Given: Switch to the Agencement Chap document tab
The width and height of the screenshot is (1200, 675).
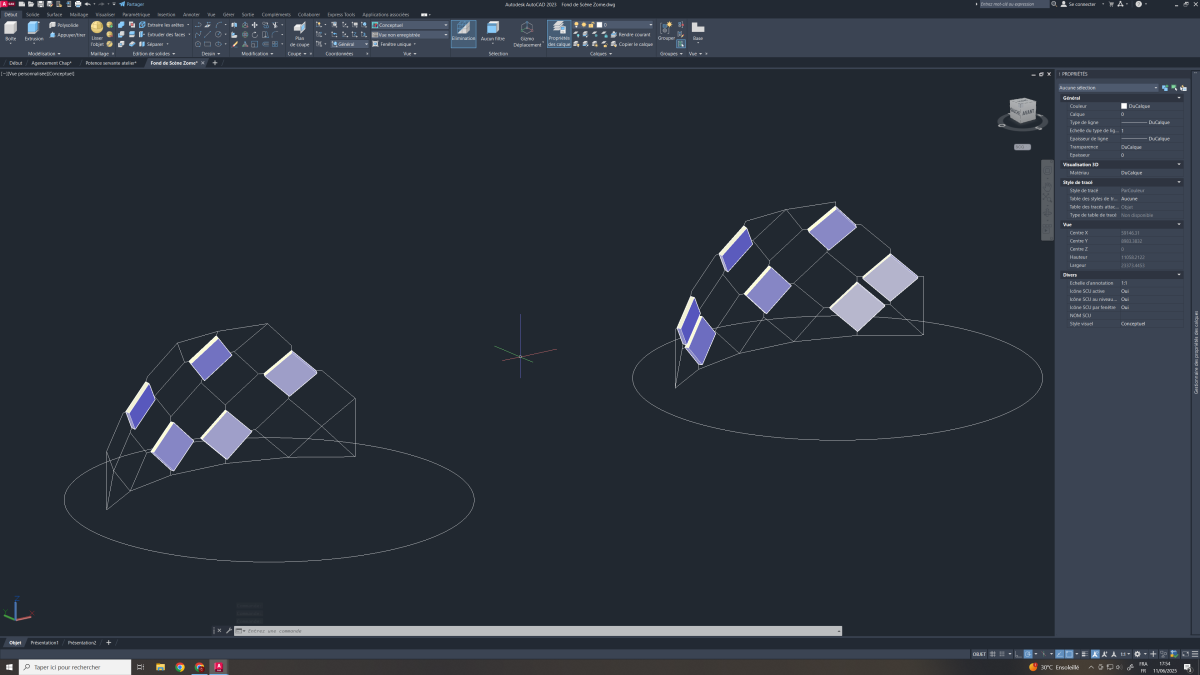Looking at the screenshot, I should click(x=52, y=63).
